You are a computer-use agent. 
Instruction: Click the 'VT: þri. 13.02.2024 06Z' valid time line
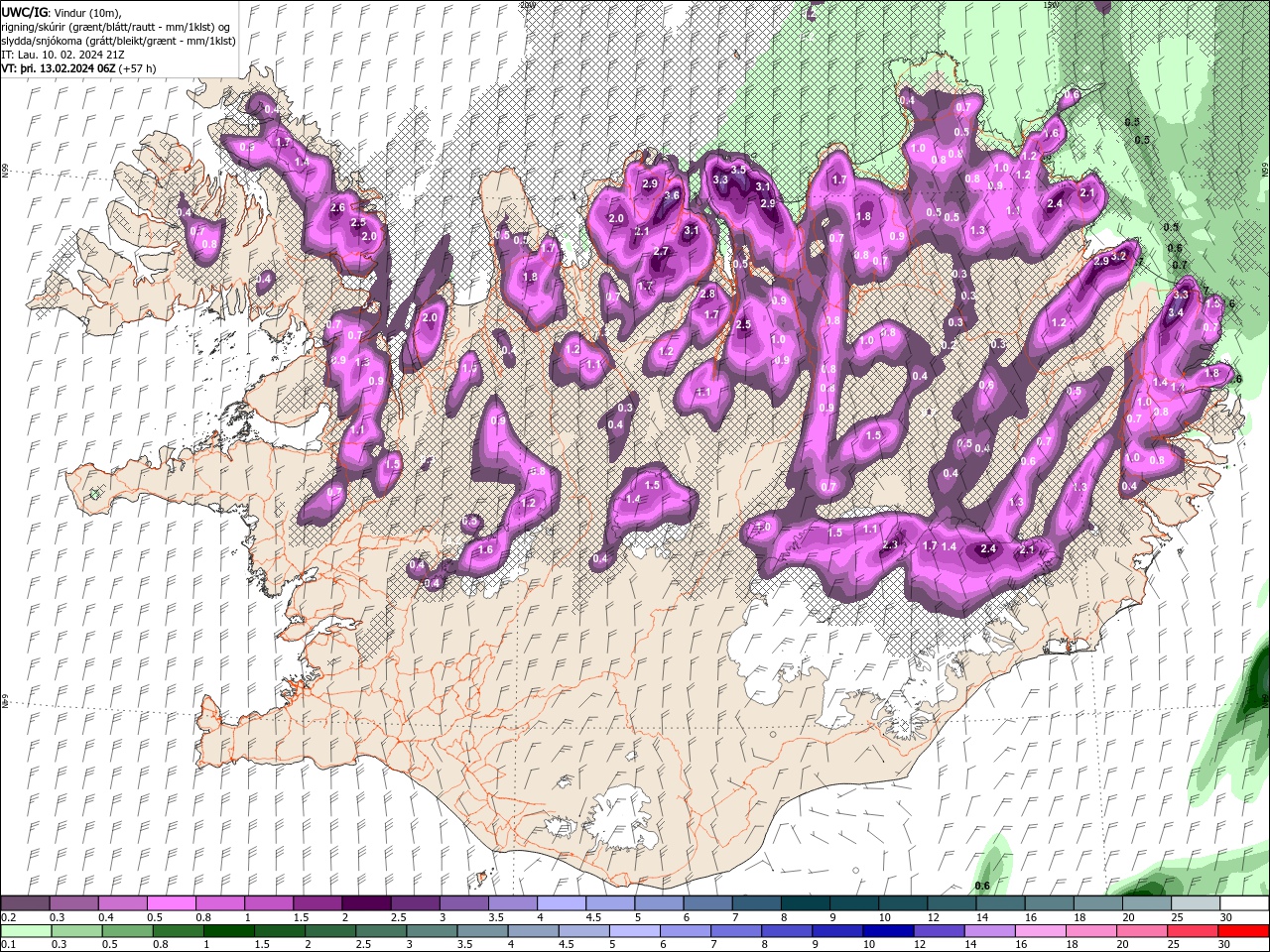pos(59,68)
